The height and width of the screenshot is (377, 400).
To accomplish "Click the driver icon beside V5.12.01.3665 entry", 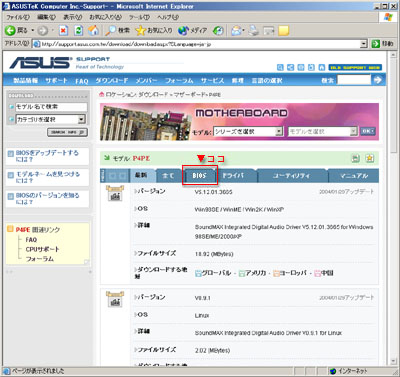I will [x=115, y=193].
